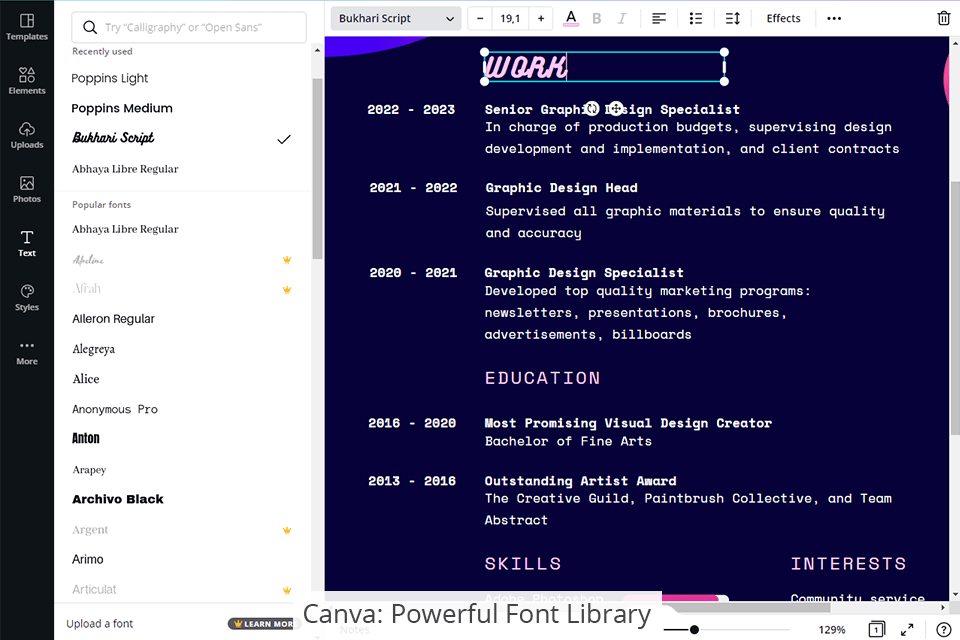The width and height of the screenshot is (960, 640).
Task: Click the SKILLS heading
Action: coord(523,563)
